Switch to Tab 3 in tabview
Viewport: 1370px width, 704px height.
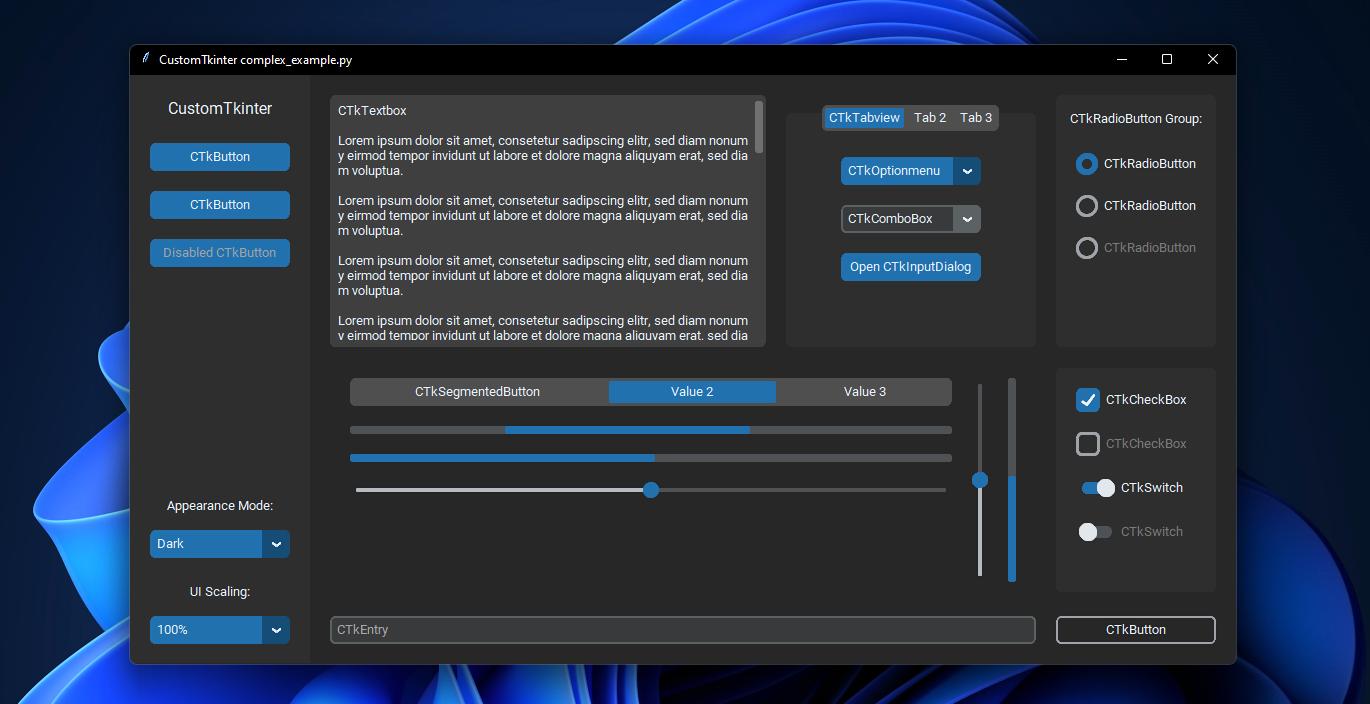click(976, 118)
